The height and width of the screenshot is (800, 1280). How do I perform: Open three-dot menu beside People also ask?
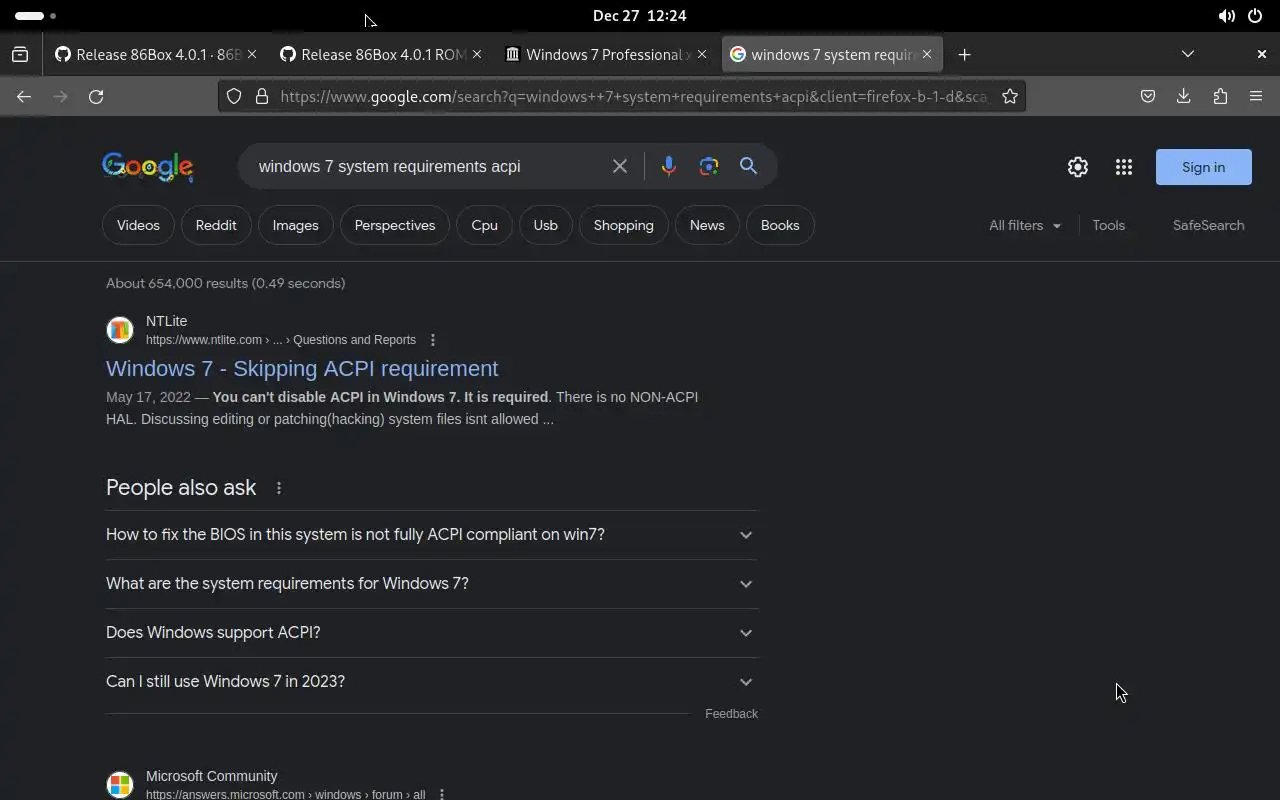[x=279, y=488]
